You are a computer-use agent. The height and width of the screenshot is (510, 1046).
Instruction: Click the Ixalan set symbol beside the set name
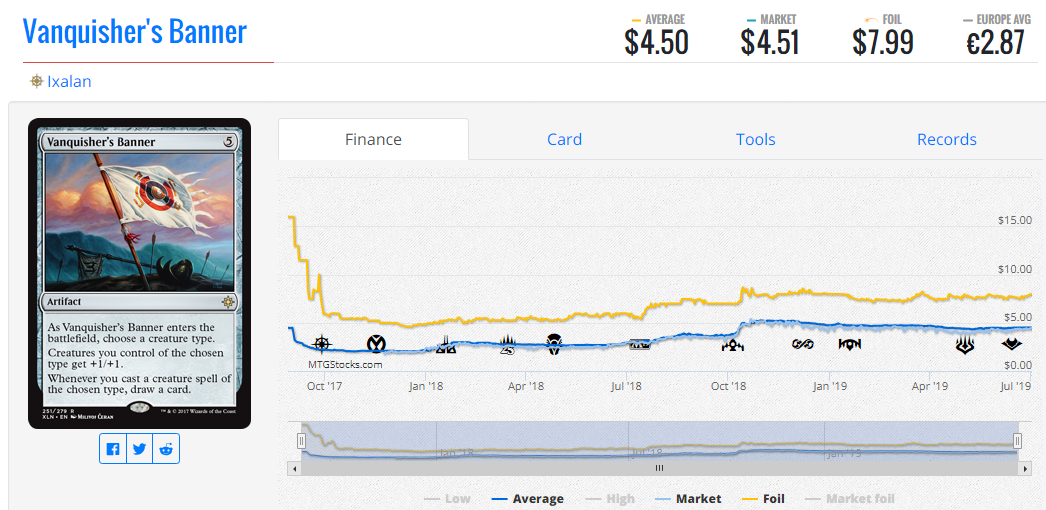pos(37,81)
